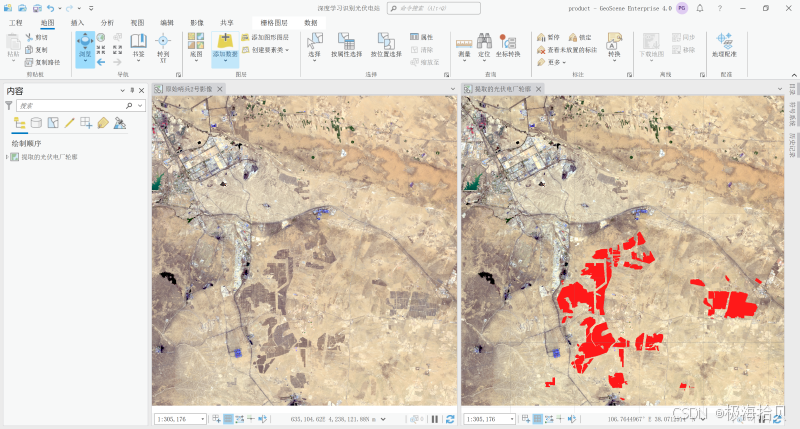Image resolution: width=800 pixels, height=429 pixels.
Task: Pause labeling with 暂停 button
Action: pyautogui.click(x=549, y=37)
